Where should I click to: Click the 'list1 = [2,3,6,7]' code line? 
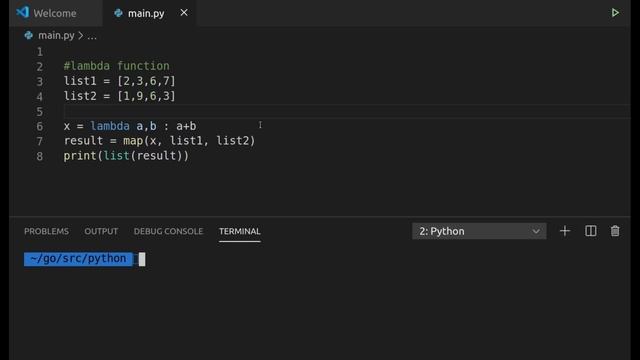point(119,81)
